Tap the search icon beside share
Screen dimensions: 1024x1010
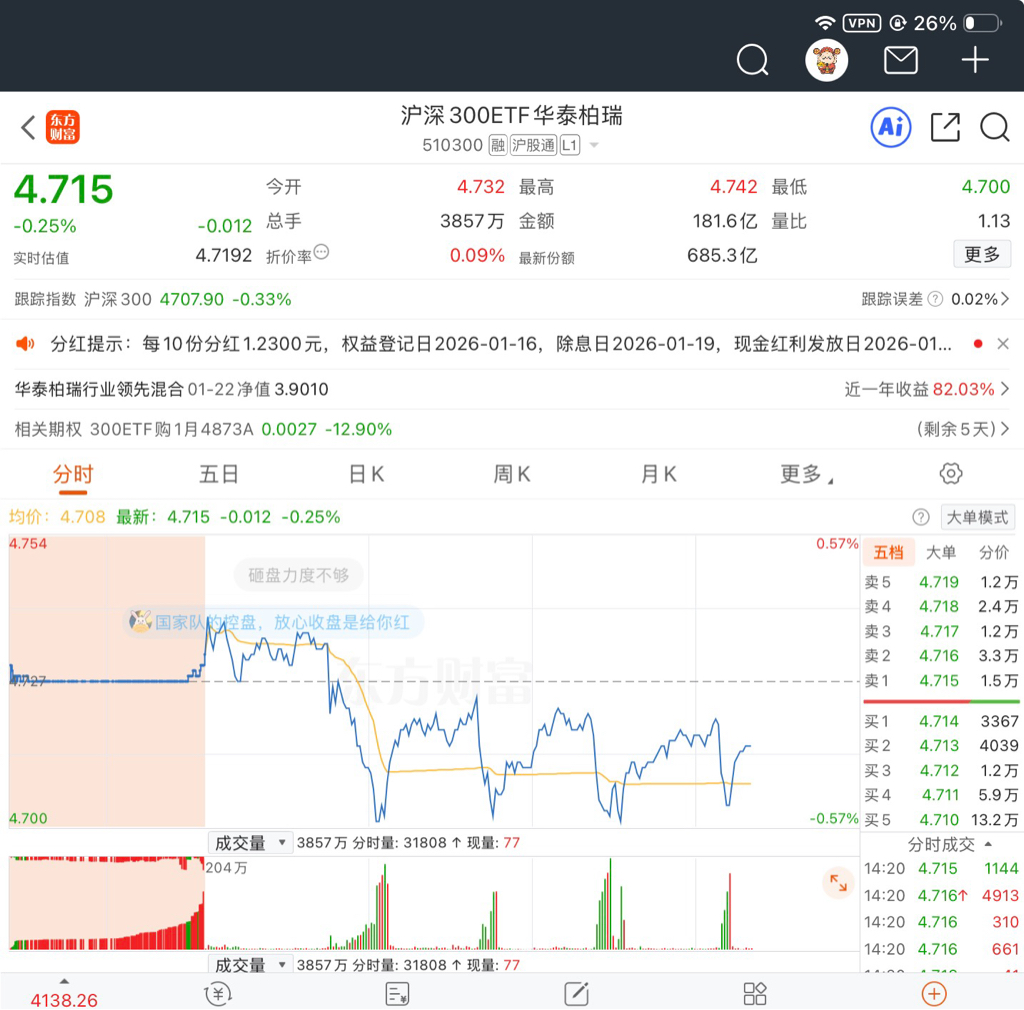[995, 127]
